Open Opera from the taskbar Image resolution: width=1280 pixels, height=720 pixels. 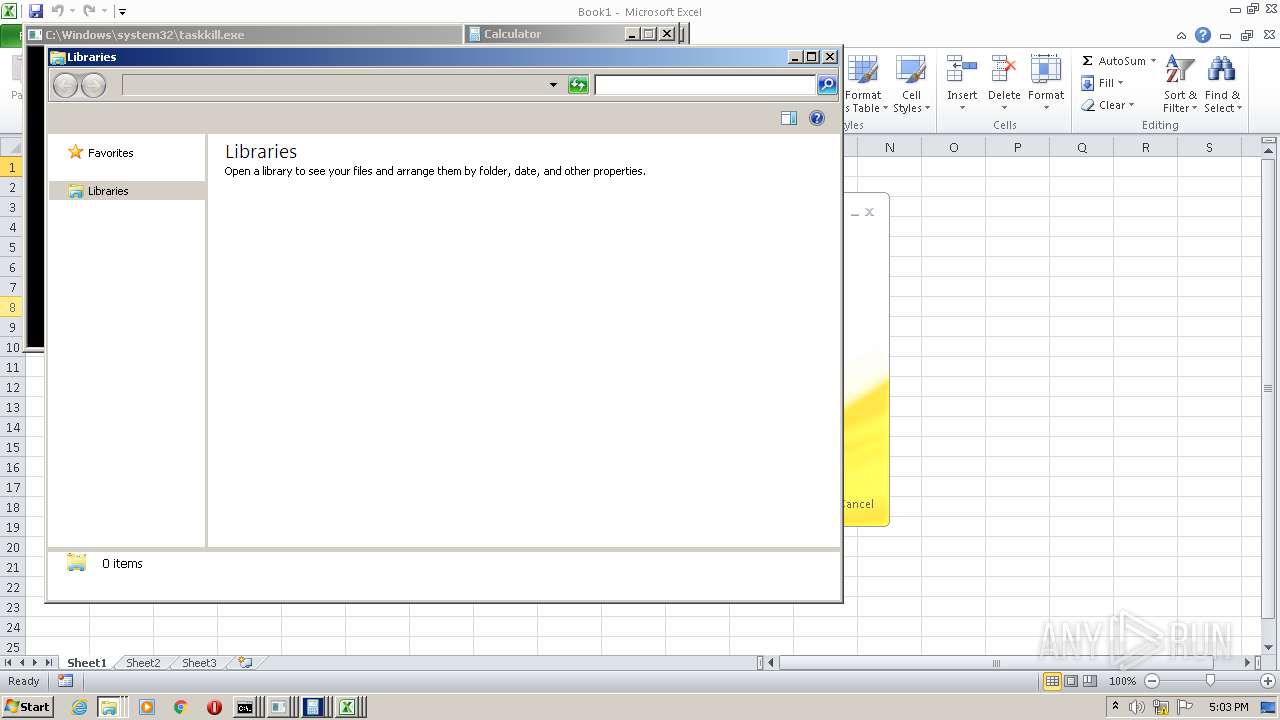click(214, 707)
